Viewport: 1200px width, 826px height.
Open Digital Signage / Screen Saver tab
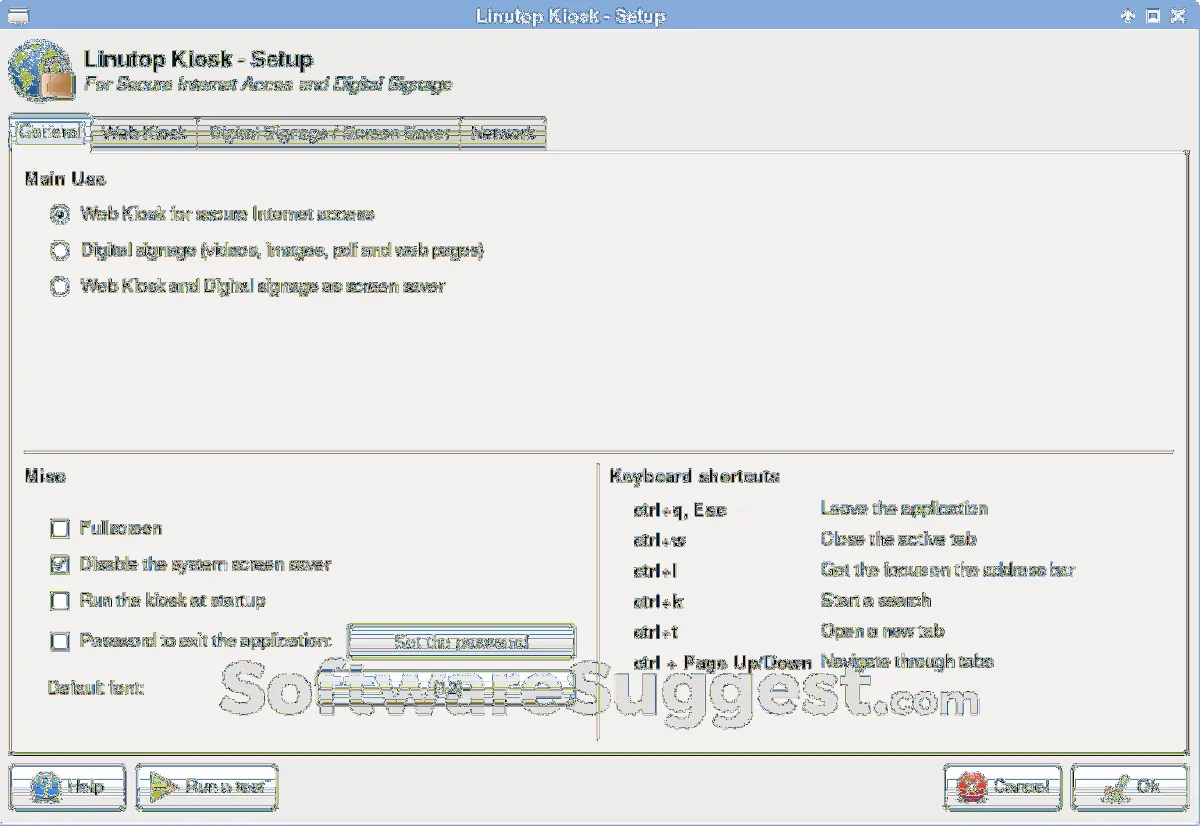(x=329, y=133)
